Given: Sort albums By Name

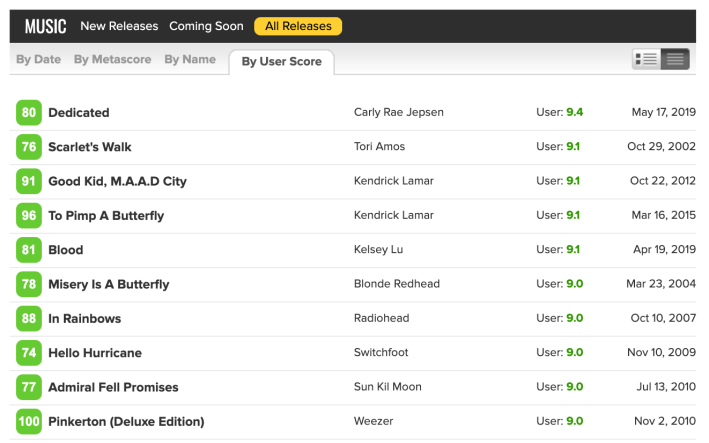Looking at the screenshot, I should point(190,60).
